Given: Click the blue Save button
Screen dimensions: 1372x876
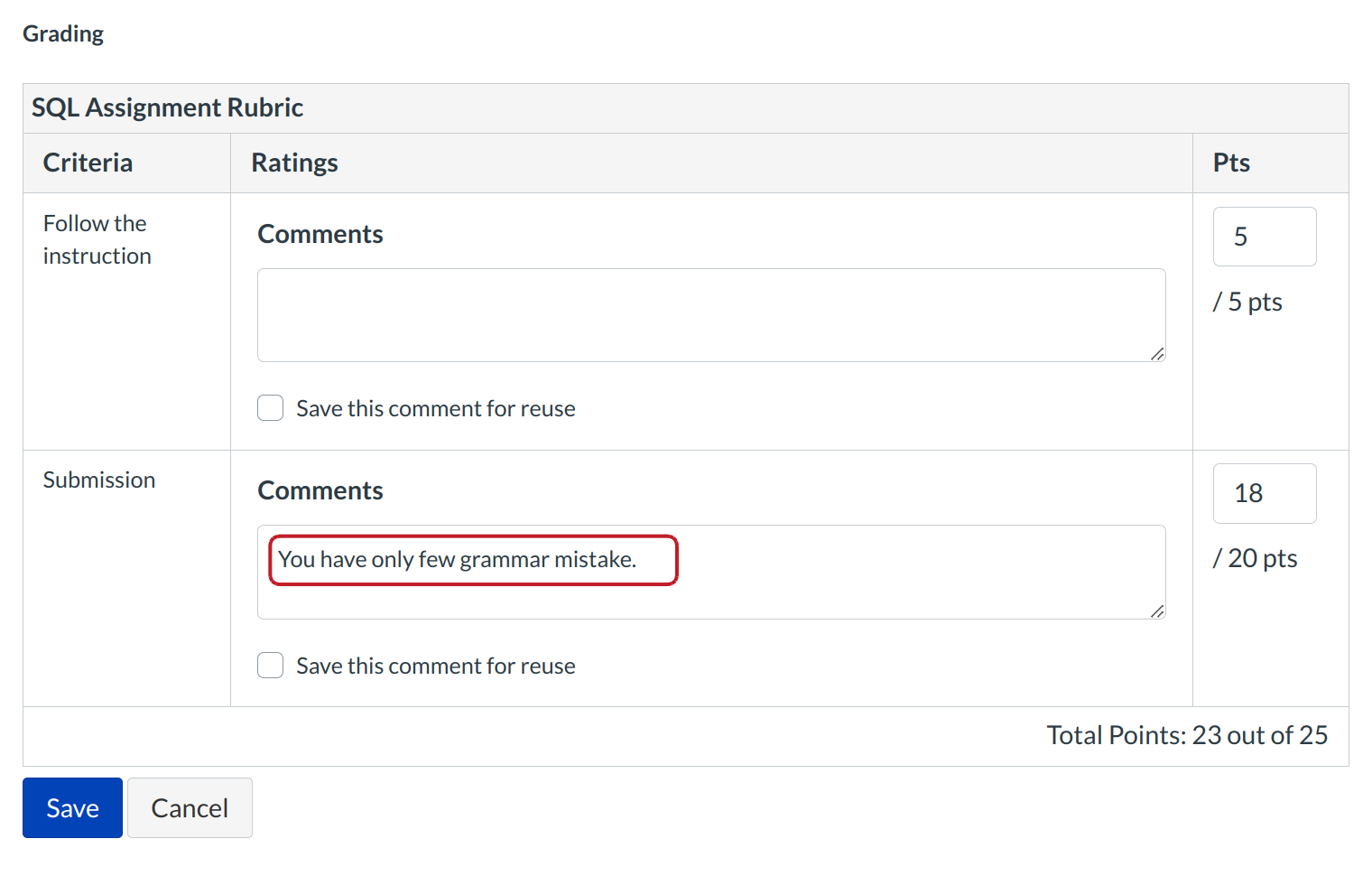Looking at the screenshot, I should [x=72, y=807].
